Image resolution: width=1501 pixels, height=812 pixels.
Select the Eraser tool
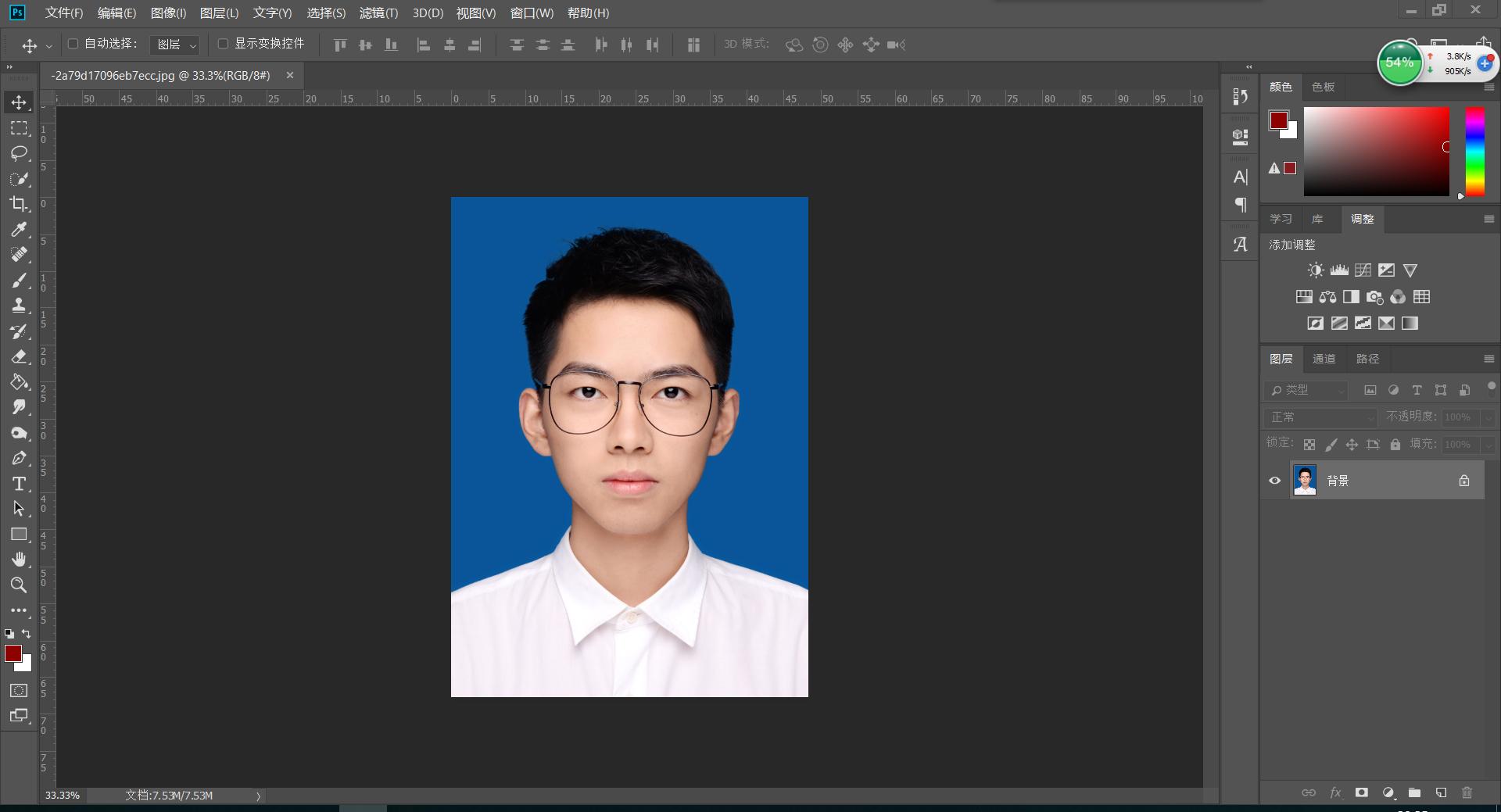[19, 357]
